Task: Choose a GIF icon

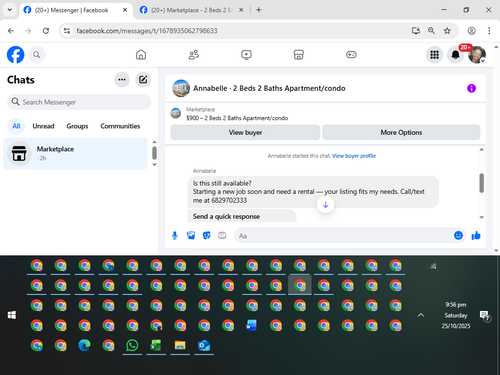Action: [222, 236]
